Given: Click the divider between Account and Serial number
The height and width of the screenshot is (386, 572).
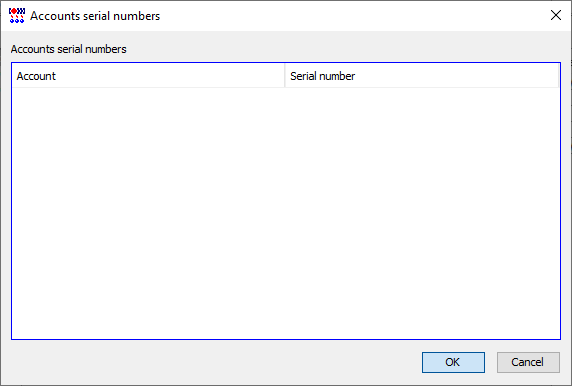Looking at the screenshot, I should point(285,76).
